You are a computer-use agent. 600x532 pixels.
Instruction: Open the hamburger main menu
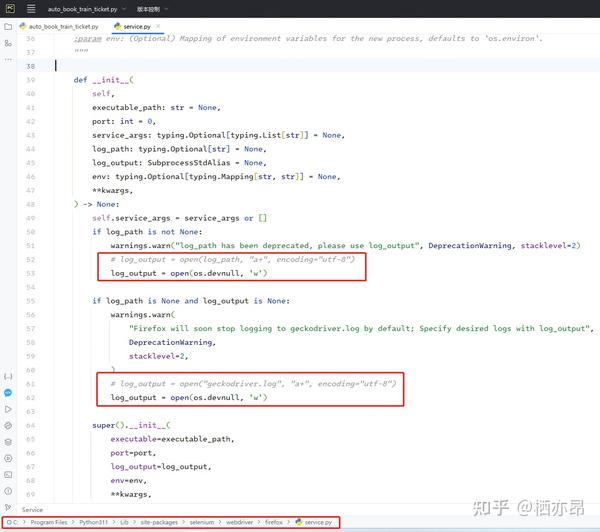[31, 9]
